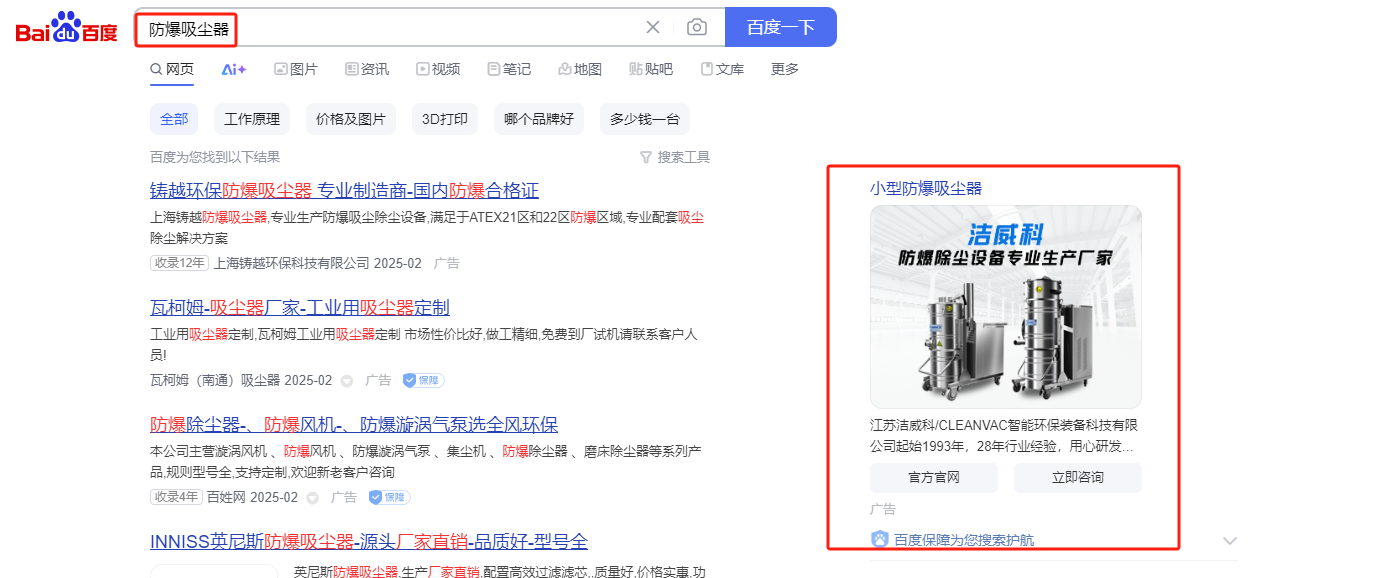Click the 百度一下 search button
1374x578 pixels.
point(781,27)
